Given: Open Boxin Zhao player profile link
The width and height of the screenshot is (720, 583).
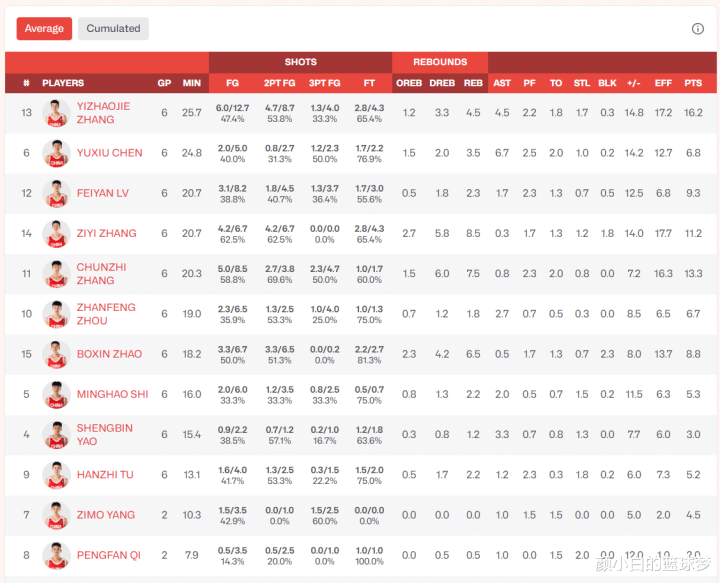Looking at the screenshot, I should (x=109, y=354).
